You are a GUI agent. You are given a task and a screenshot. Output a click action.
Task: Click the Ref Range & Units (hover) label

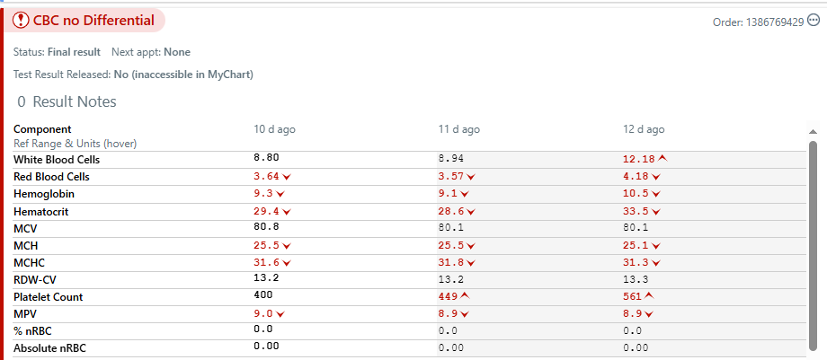[x=75, y=144]
